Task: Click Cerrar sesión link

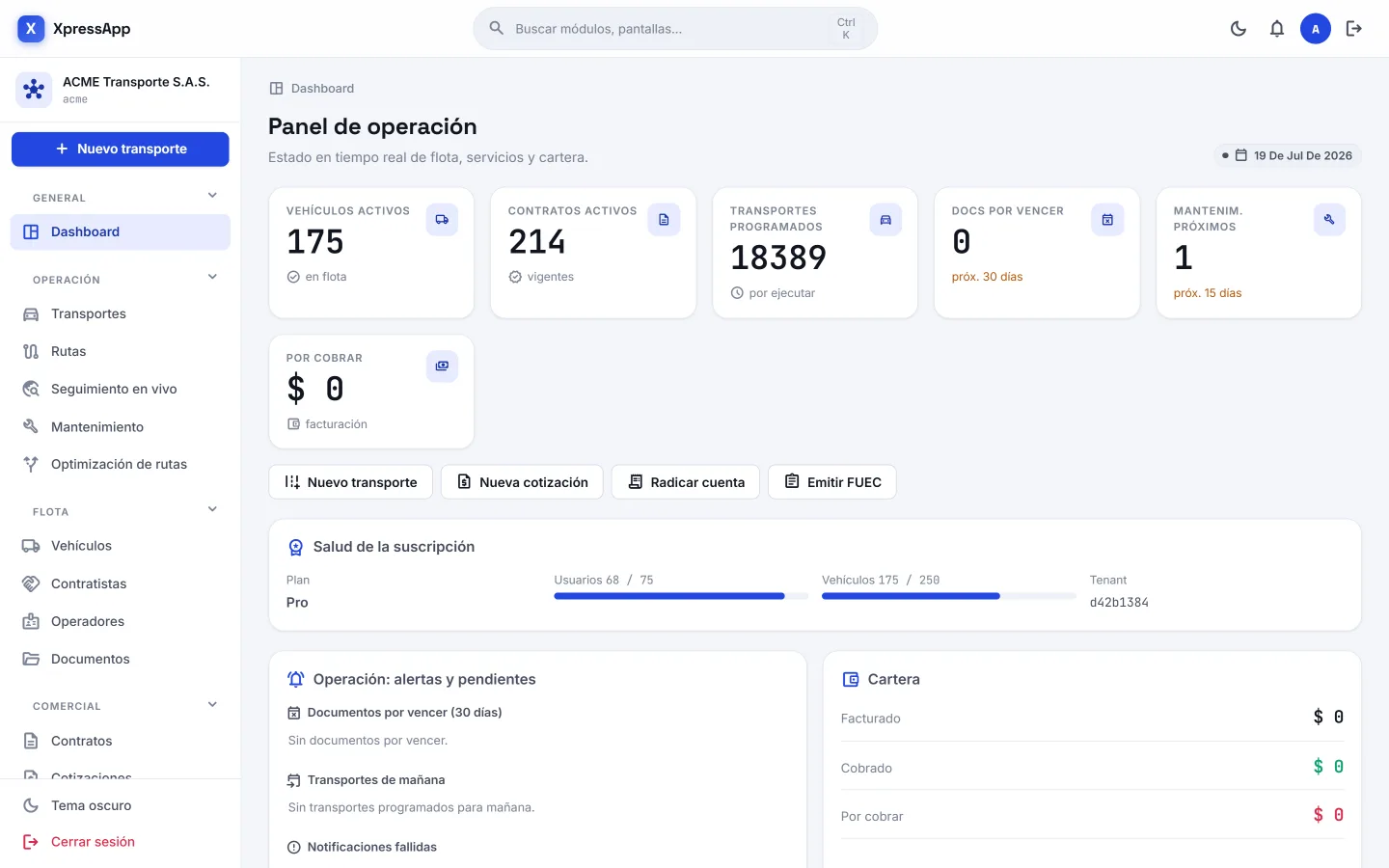Action: [121, 842]
